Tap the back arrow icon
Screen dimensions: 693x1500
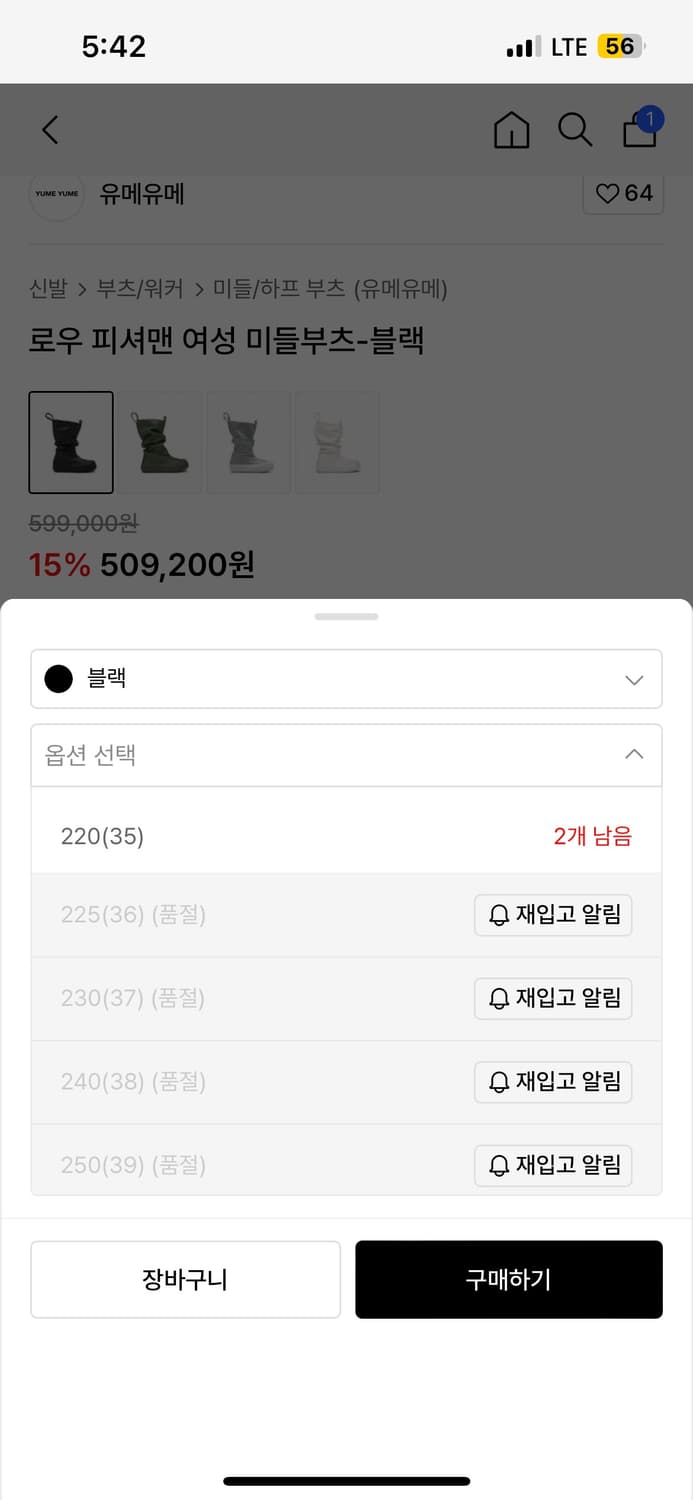[50, 130]
